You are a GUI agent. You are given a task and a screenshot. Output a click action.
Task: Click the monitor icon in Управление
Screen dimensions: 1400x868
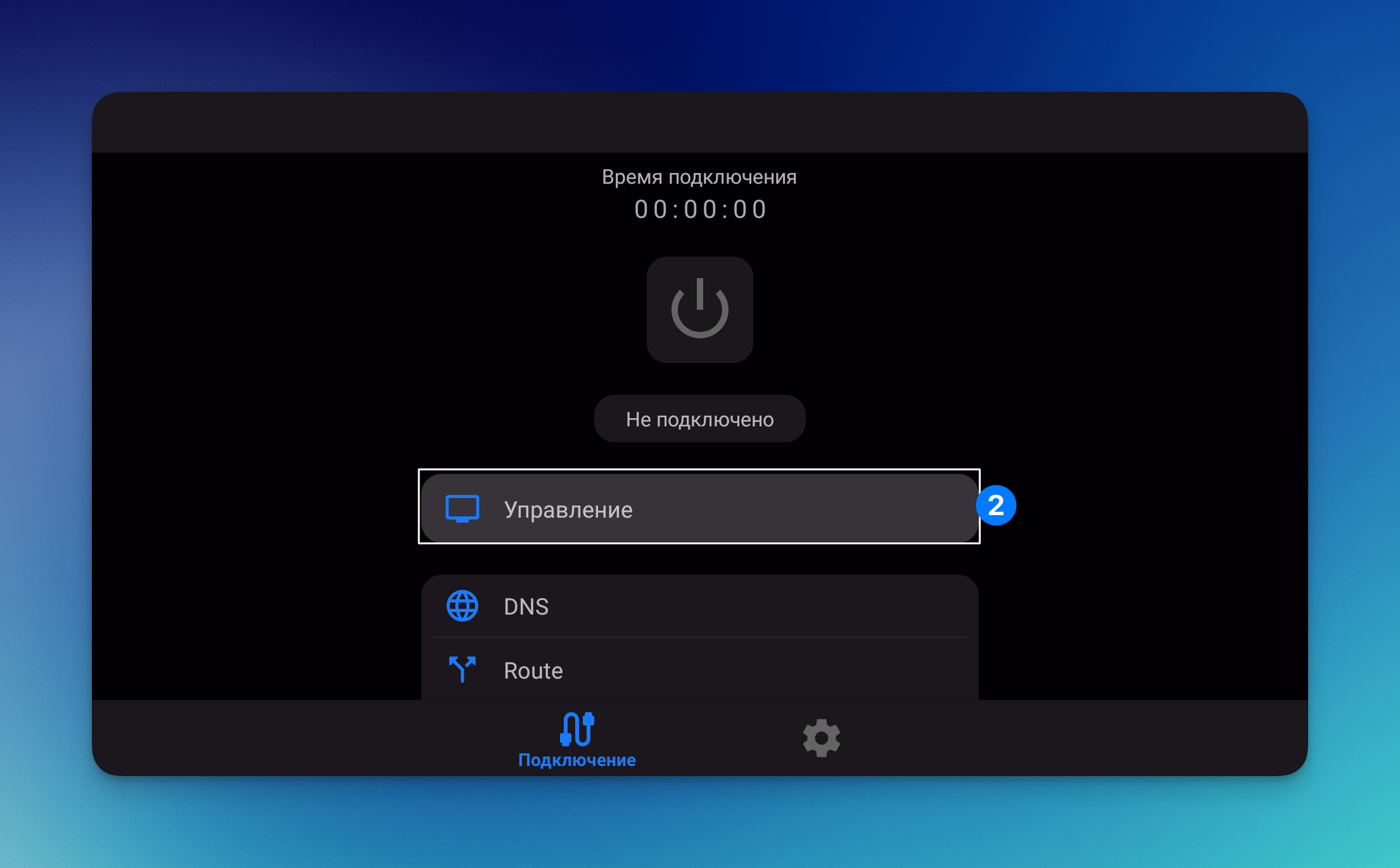coord(462,509)
